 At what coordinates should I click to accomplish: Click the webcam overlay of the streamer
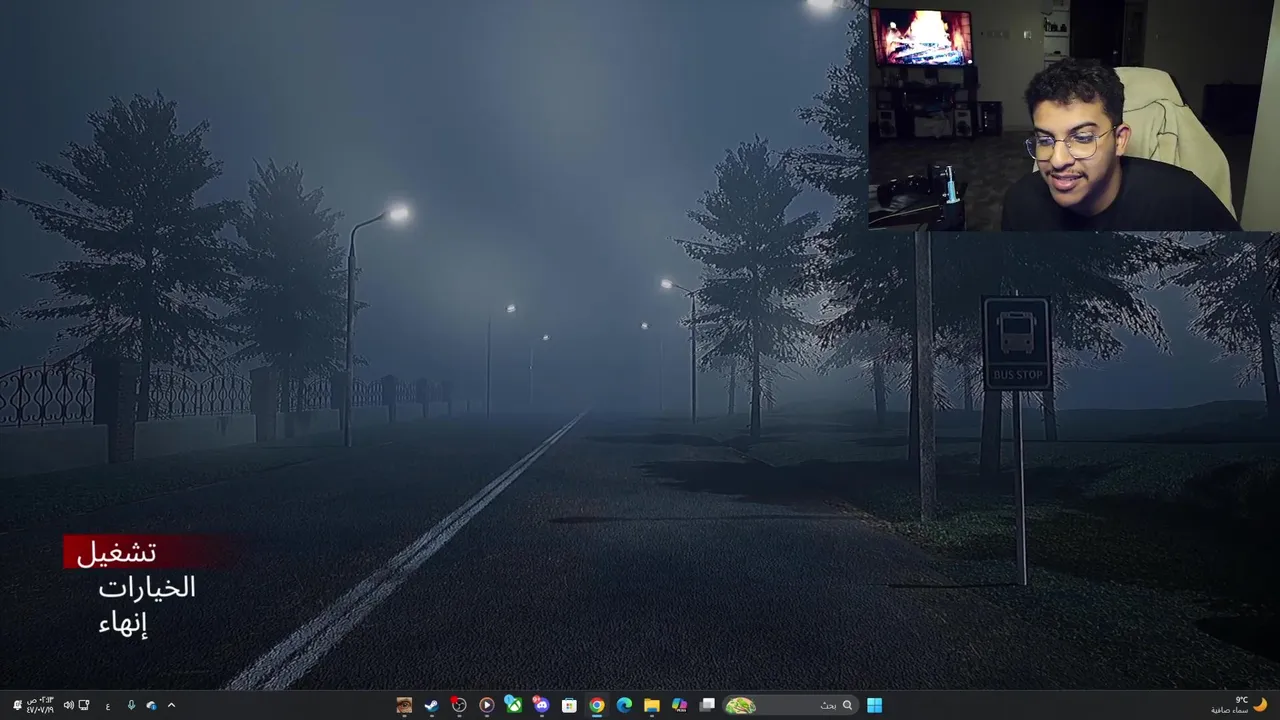pyautogui.click(x=1074, y=116)
